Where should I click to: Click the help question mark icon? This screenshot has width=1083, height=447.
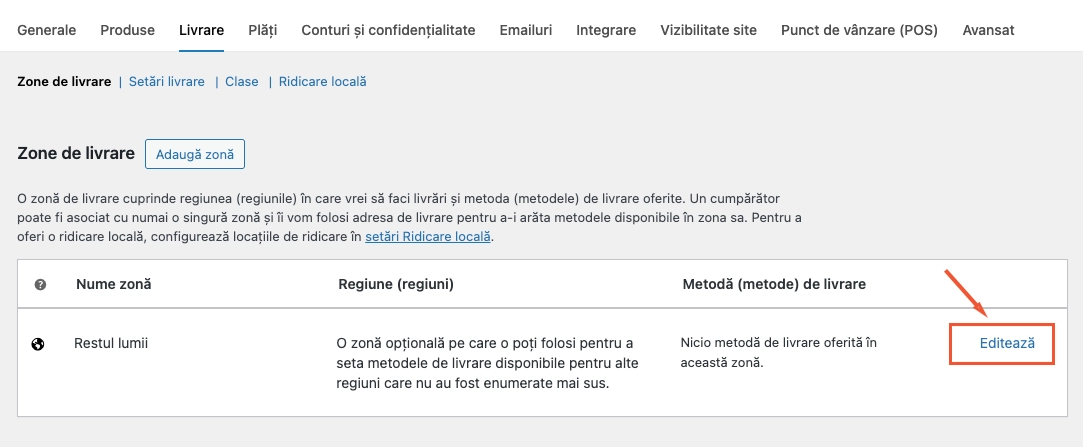40,285
